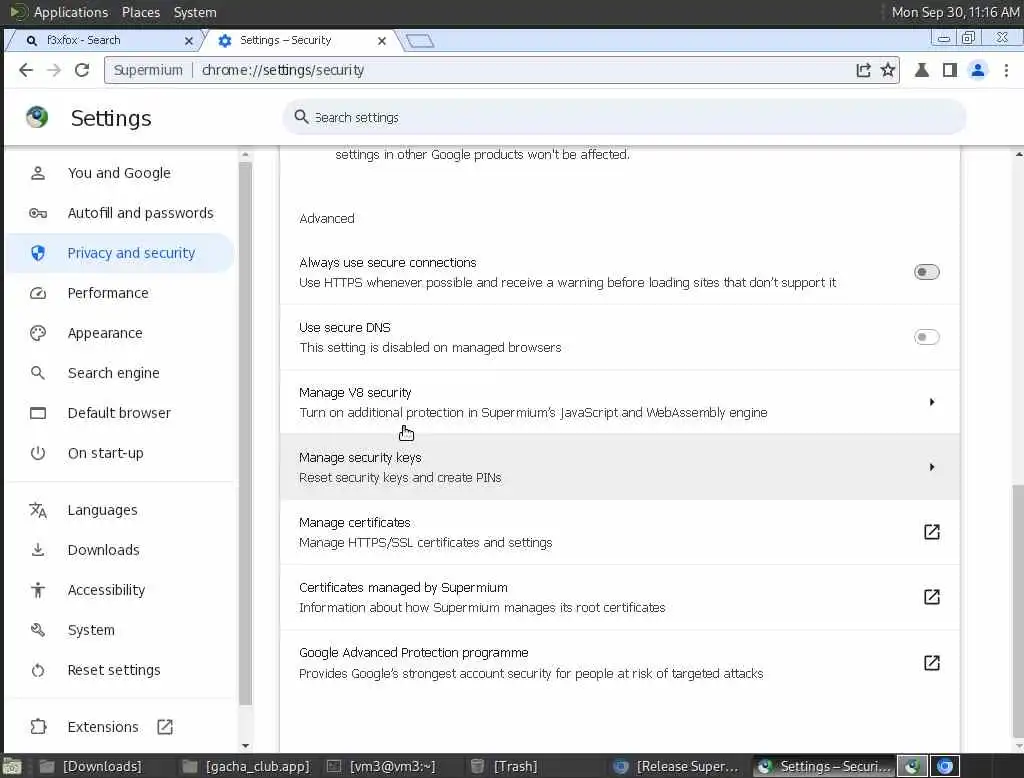Open the Applications menu in top panel
The width and height of the screenshot is (1024, 778).
click(71, 12)
